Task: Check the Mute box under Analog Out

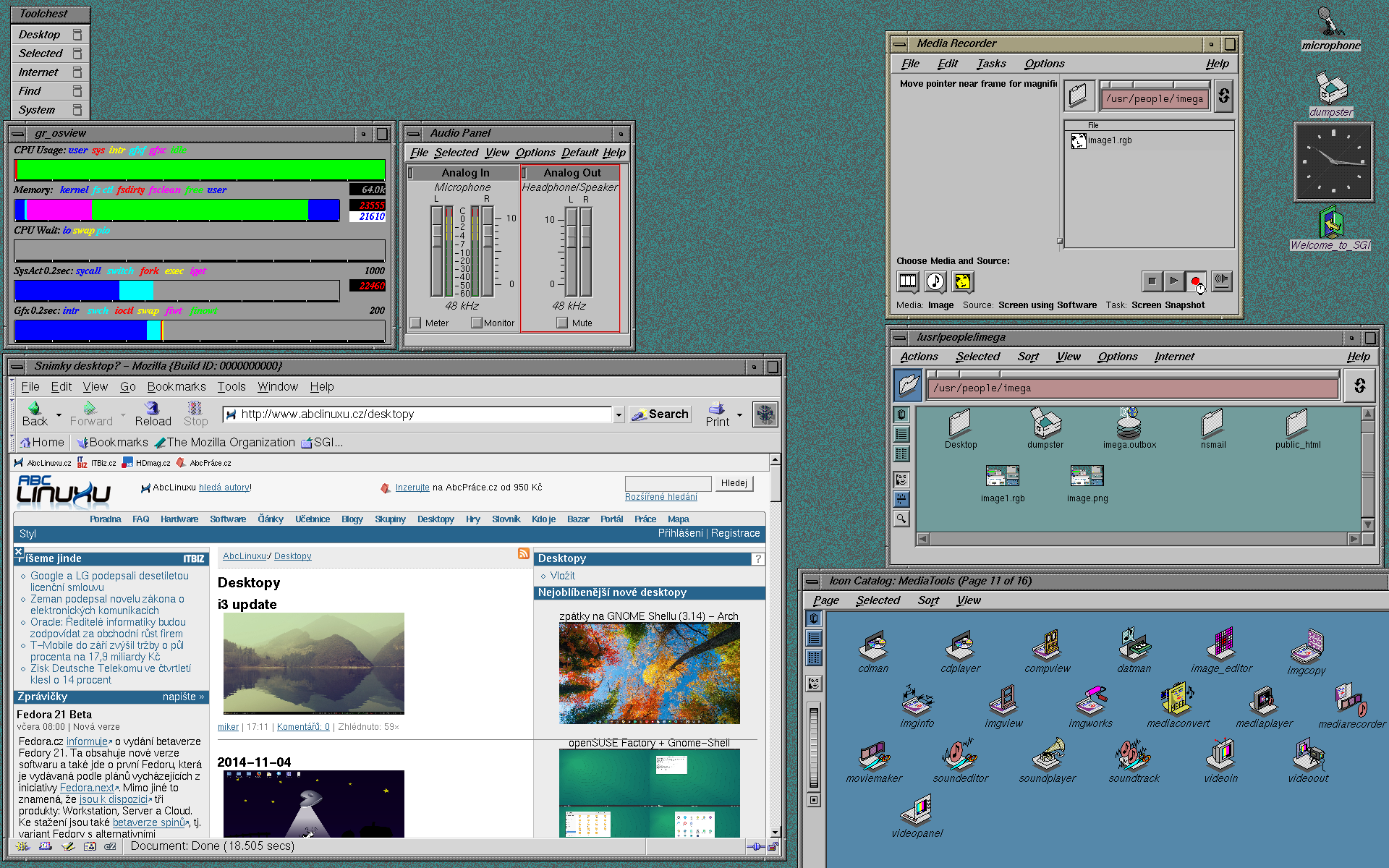Action: [x=562, y=323]
